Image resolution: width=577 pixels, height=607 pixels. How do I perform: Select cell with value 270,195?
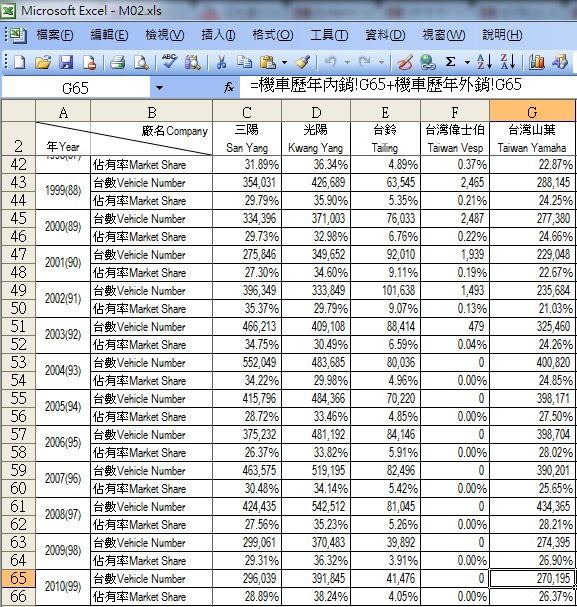click(532, 578)
